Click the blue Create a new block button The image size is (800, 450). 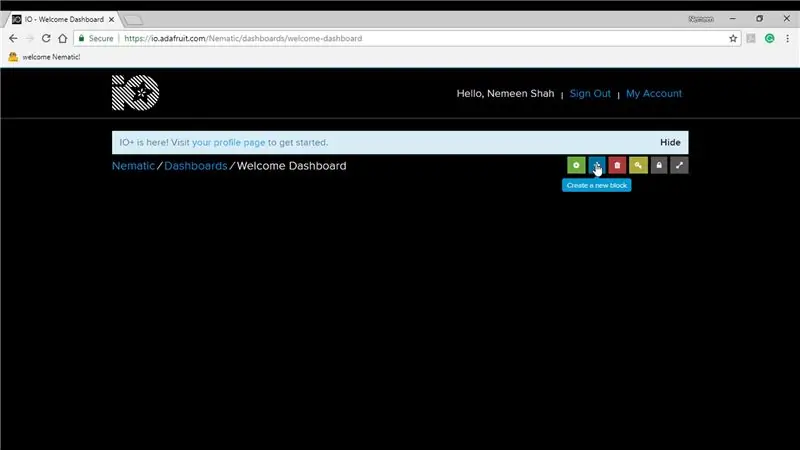tap(596, 165)
